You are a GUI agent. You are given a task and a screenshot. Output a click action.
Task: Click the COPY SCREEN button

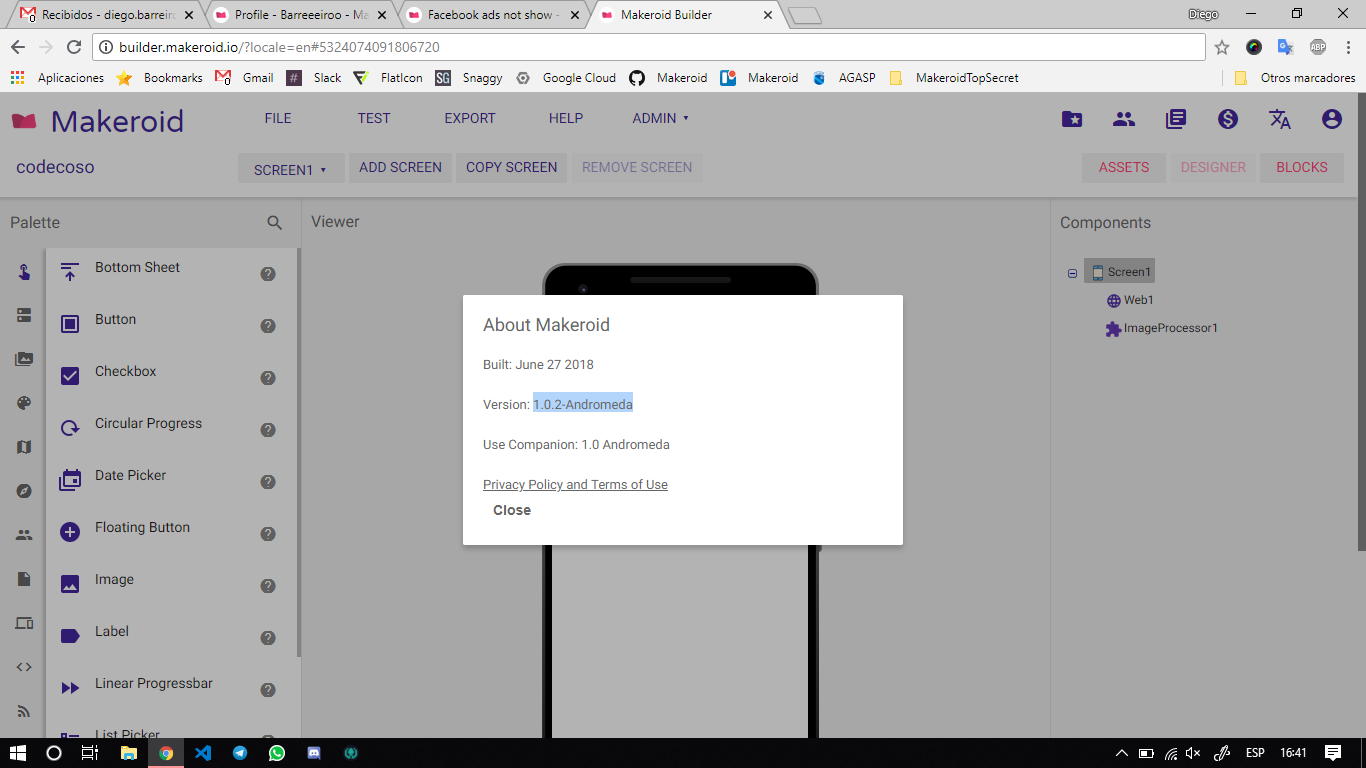(x=511, y=167)
